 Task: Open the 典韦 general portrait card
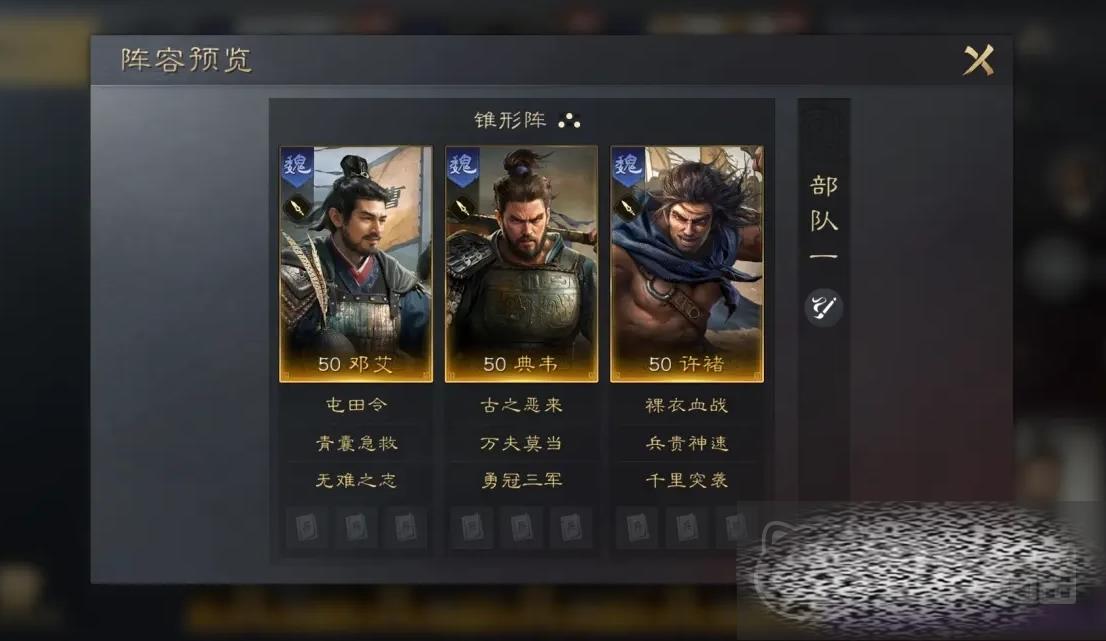[x=521, y=264]
